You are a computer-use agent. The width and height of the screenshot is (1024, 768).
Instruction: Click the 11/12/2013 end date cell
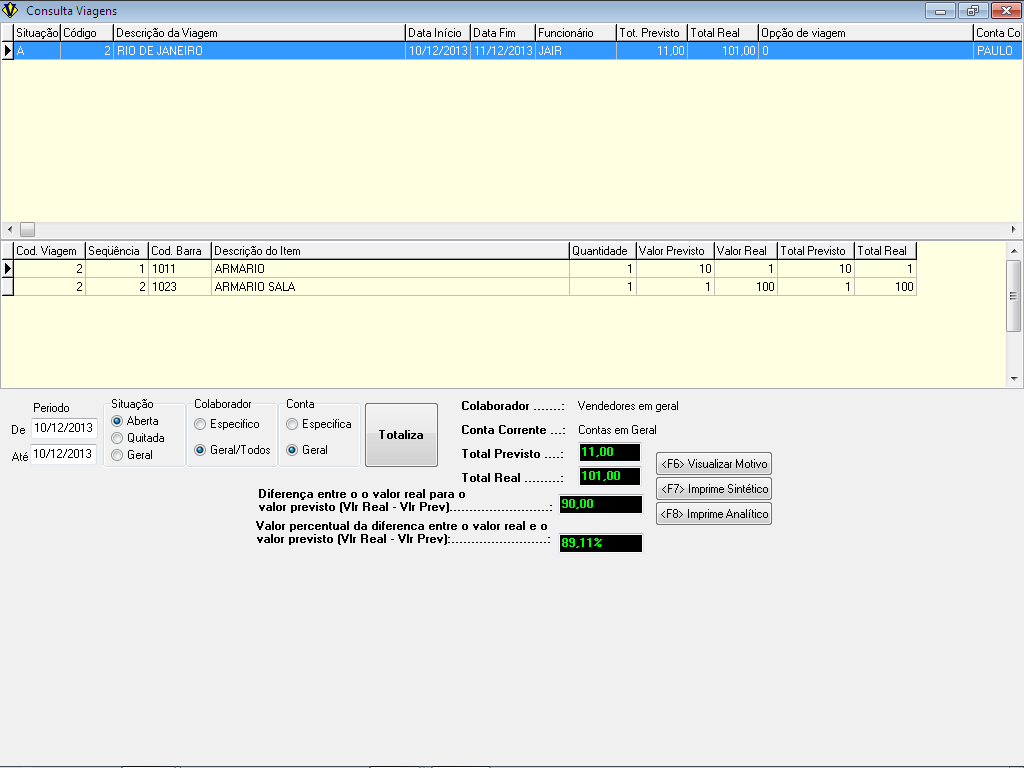tap(502, 51)
